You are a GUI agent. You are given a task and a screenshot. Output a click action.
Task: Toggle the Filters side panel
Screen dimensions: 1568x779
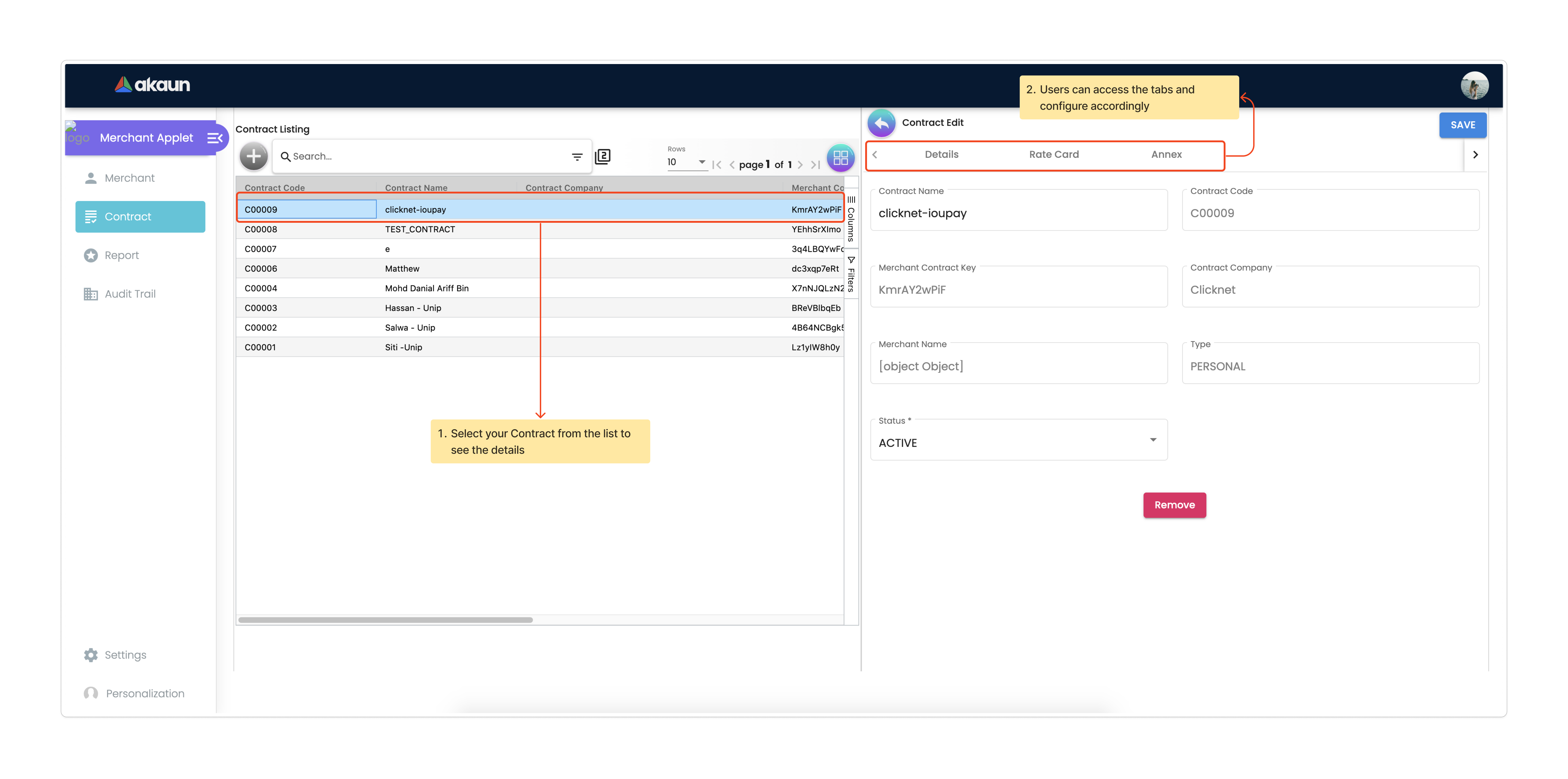click(851, 275)
